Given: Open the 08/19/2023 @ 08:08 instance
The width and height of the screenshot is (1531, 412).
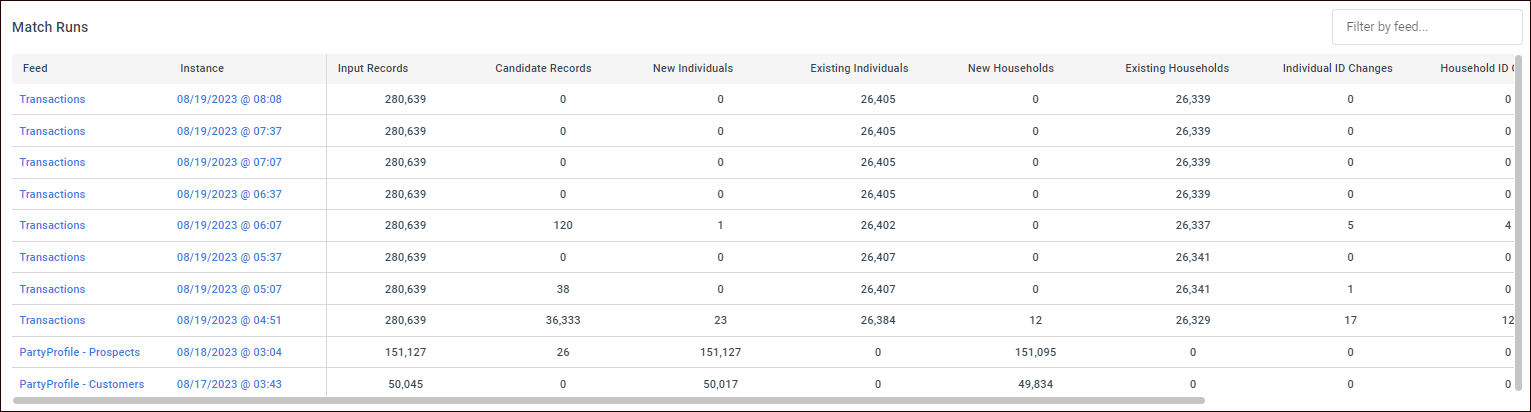Looking at the screenshot, I should [x=229, y=99].
